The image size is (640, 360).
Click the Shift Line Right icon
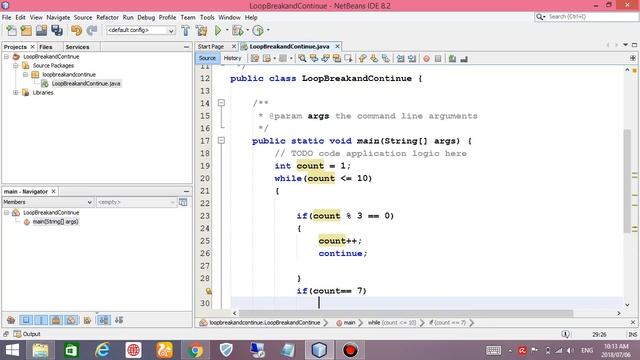pyautogui.click(x=412, y=59)
